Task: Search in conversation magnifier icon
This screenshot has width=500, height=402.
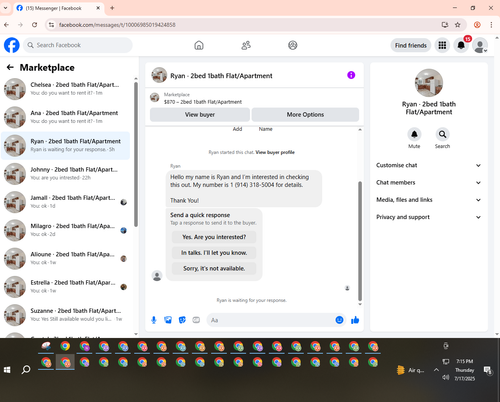Action: pos(442,134)
